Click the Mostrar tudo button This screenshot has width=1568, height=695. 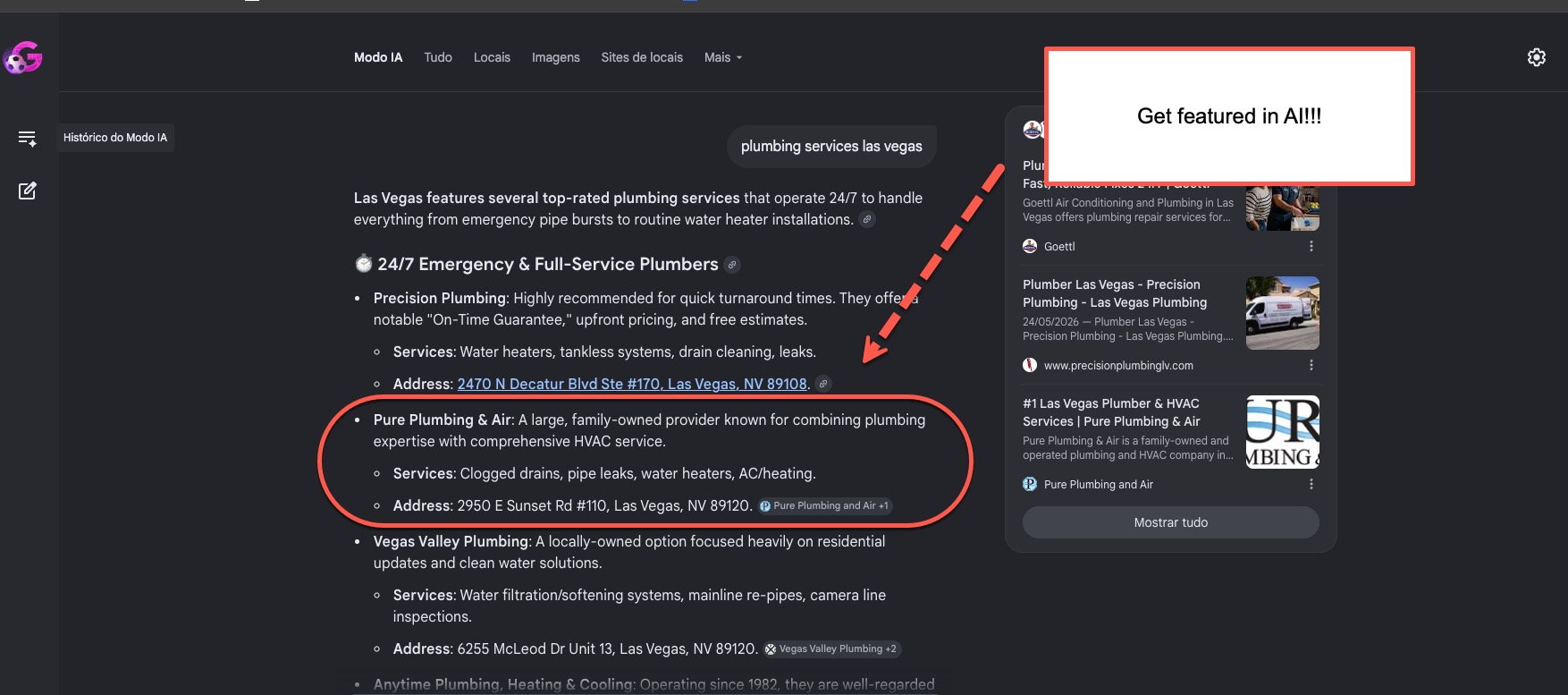coord(1170,522)
